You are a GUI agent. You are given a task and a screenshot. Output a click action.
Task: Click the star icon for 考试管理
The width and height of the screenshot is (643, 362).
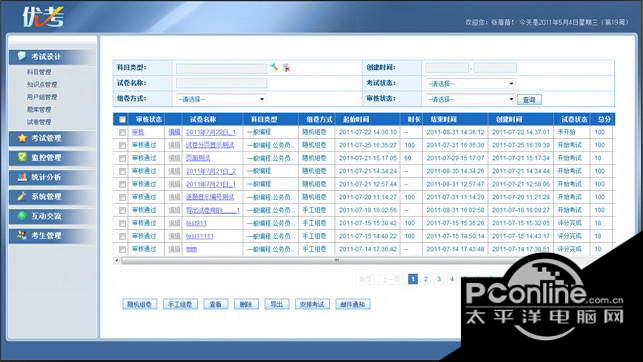pos(22,138)
